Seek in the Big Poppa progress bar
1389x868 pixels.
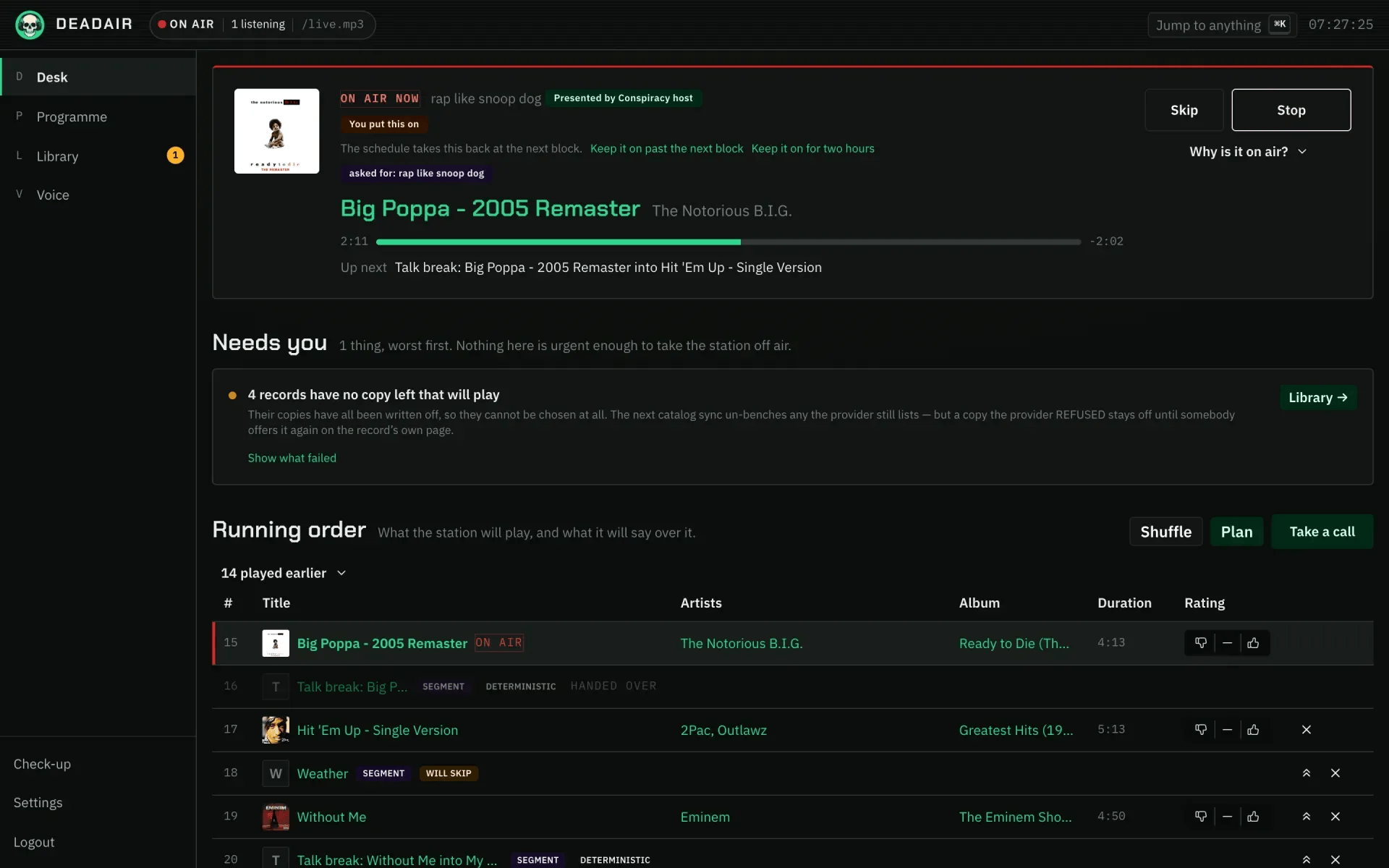729,242
